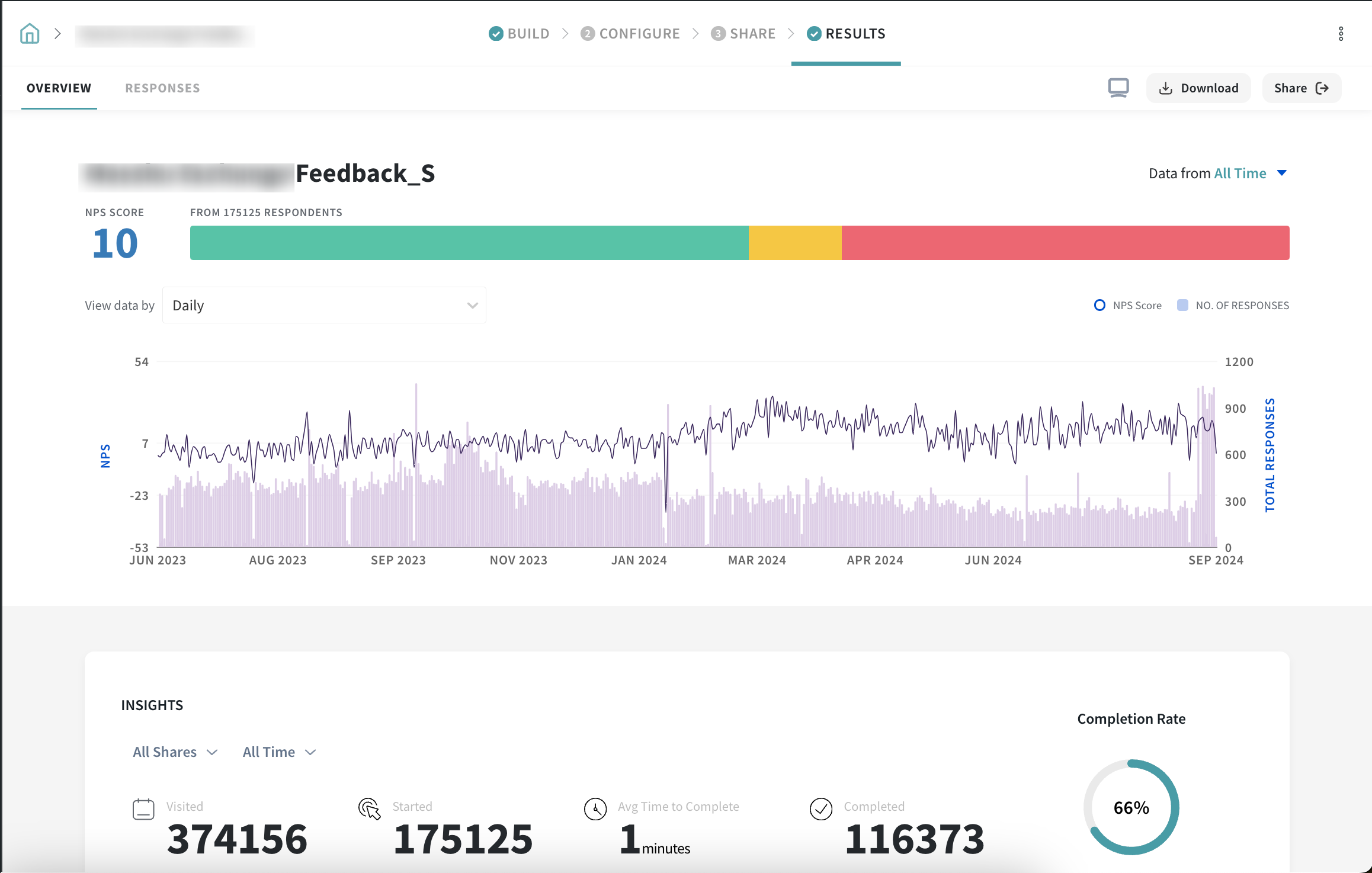Go to the Configure step
Image resolution: width=1372 pixels, height=873 pixels.
pos(630,34)
